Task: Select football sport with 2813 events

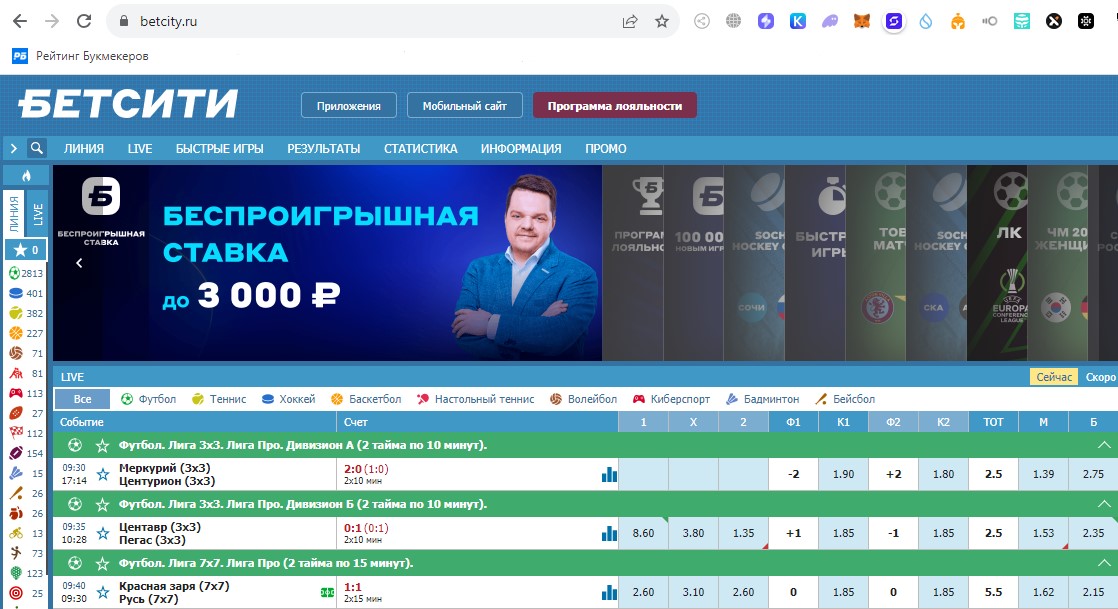Action: point(26,273)
